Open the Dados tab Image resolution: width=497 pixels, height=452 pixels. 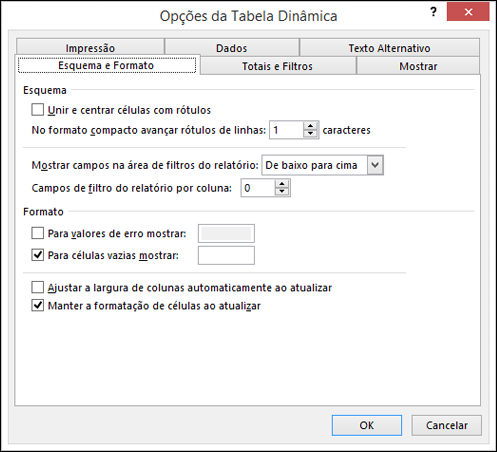coord(232,47)
